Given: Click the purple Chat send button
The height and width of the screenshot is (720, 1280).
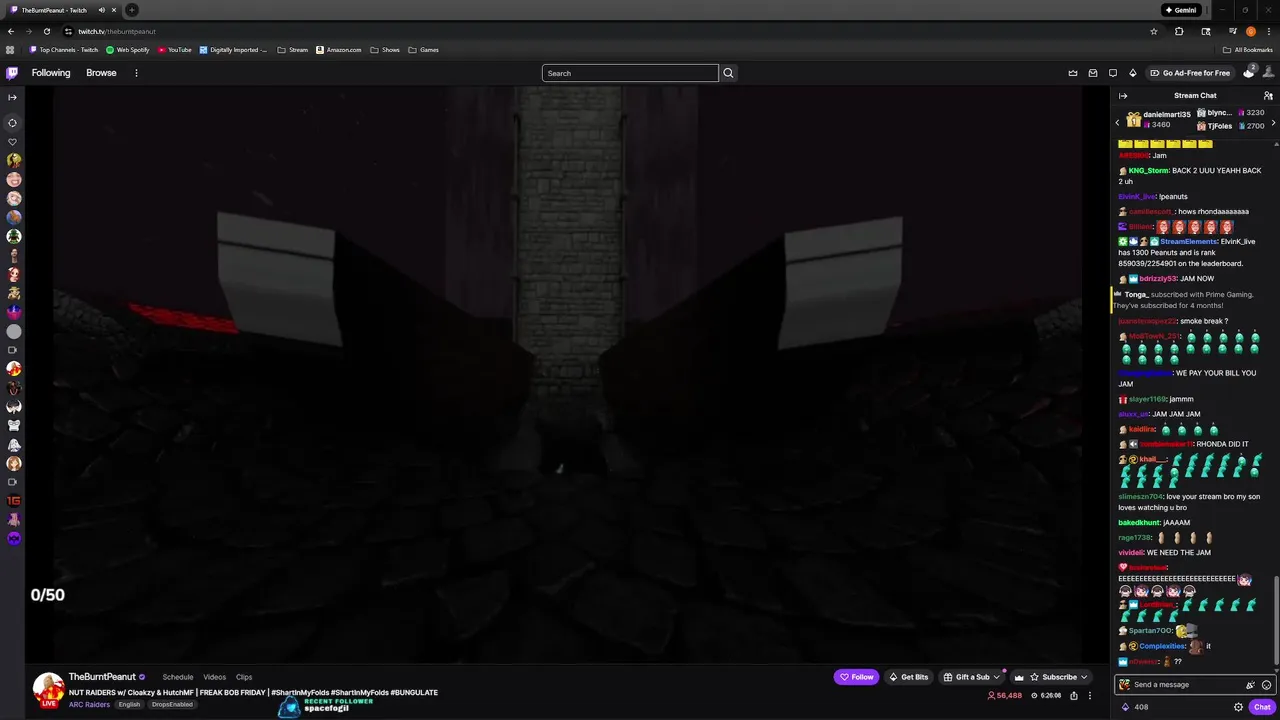Looking at the screenshot, I should point(1262,707).
